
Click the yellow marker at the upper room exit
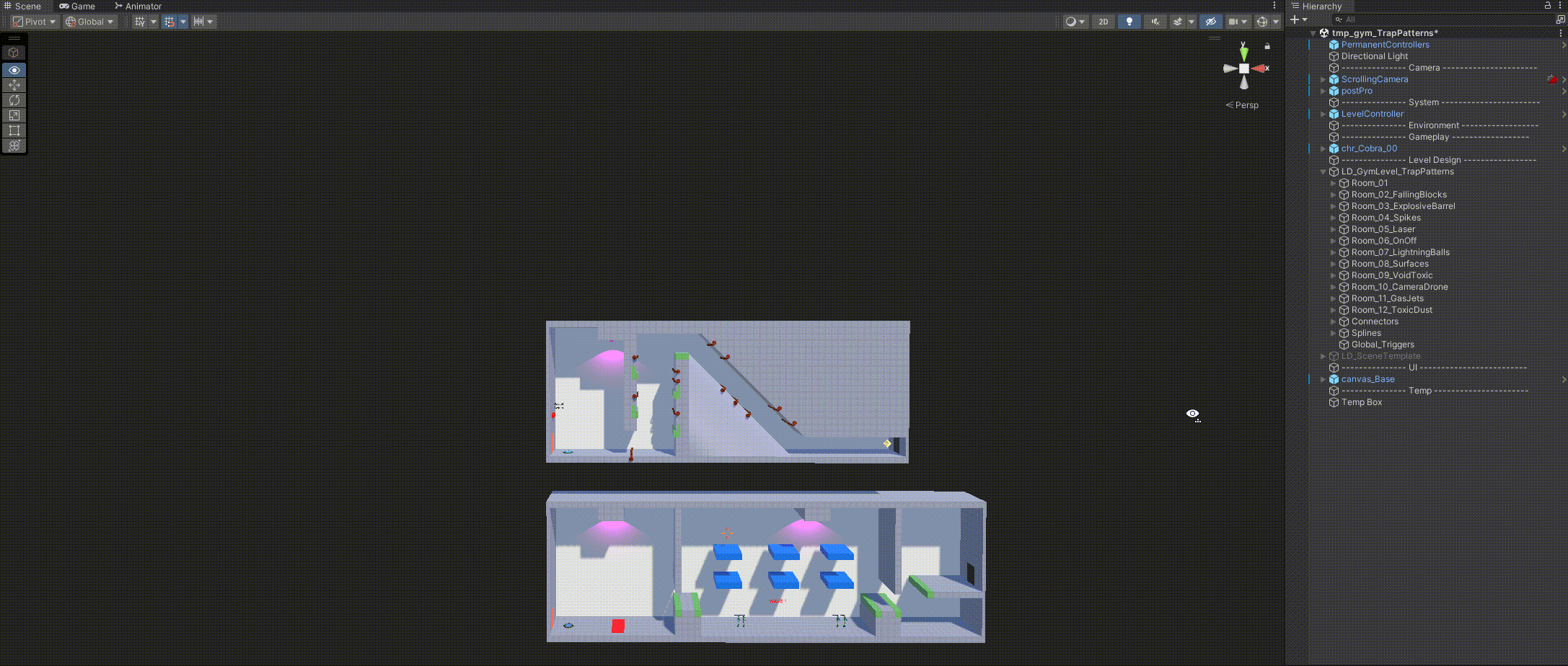tap(887, 443)
